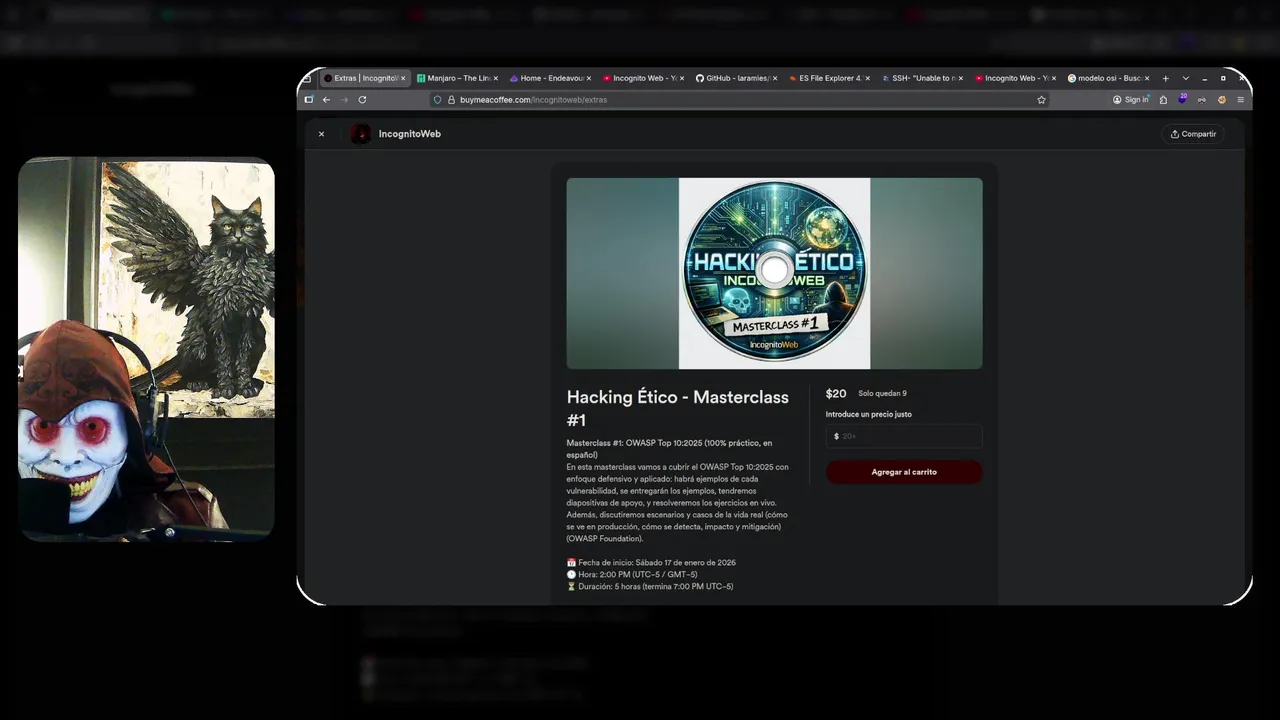
Task: Click 'Introduce un precio justo' label
Action: (869, 414)
